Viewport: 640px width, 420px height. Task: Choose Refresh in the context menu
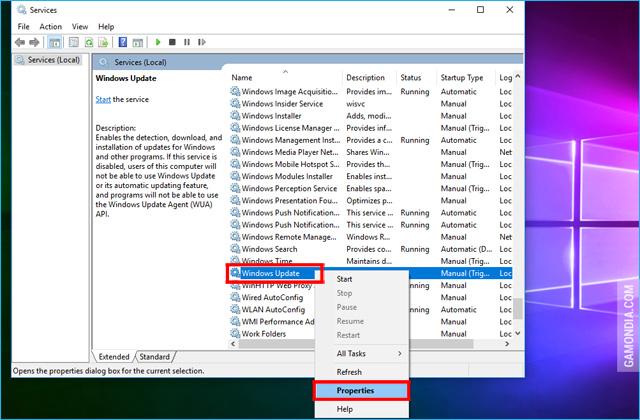click(362, 372)
